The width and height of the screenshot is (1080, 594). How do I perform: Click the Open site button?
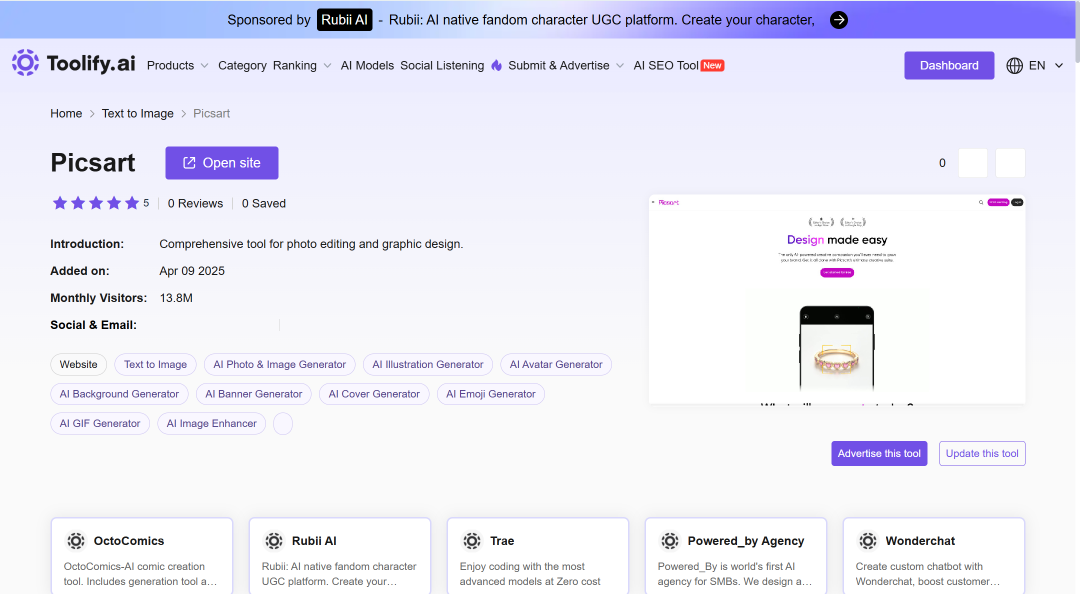tap(222, 163)
